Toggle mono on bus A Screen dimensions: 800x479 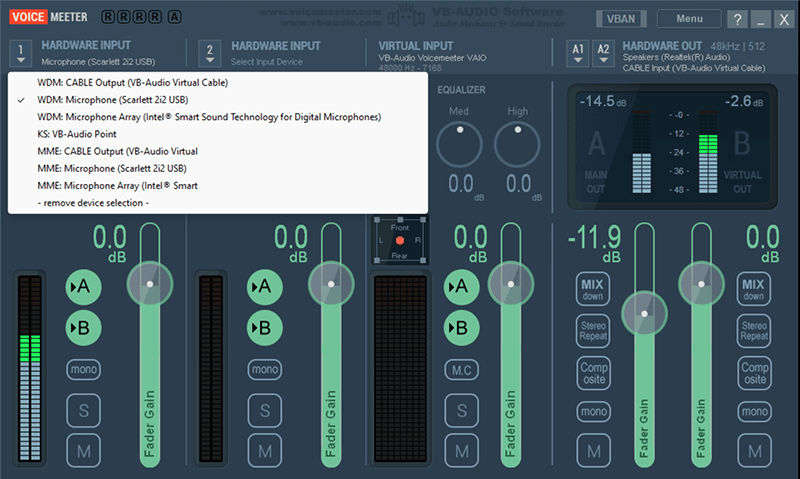click(x=593, y=411)
